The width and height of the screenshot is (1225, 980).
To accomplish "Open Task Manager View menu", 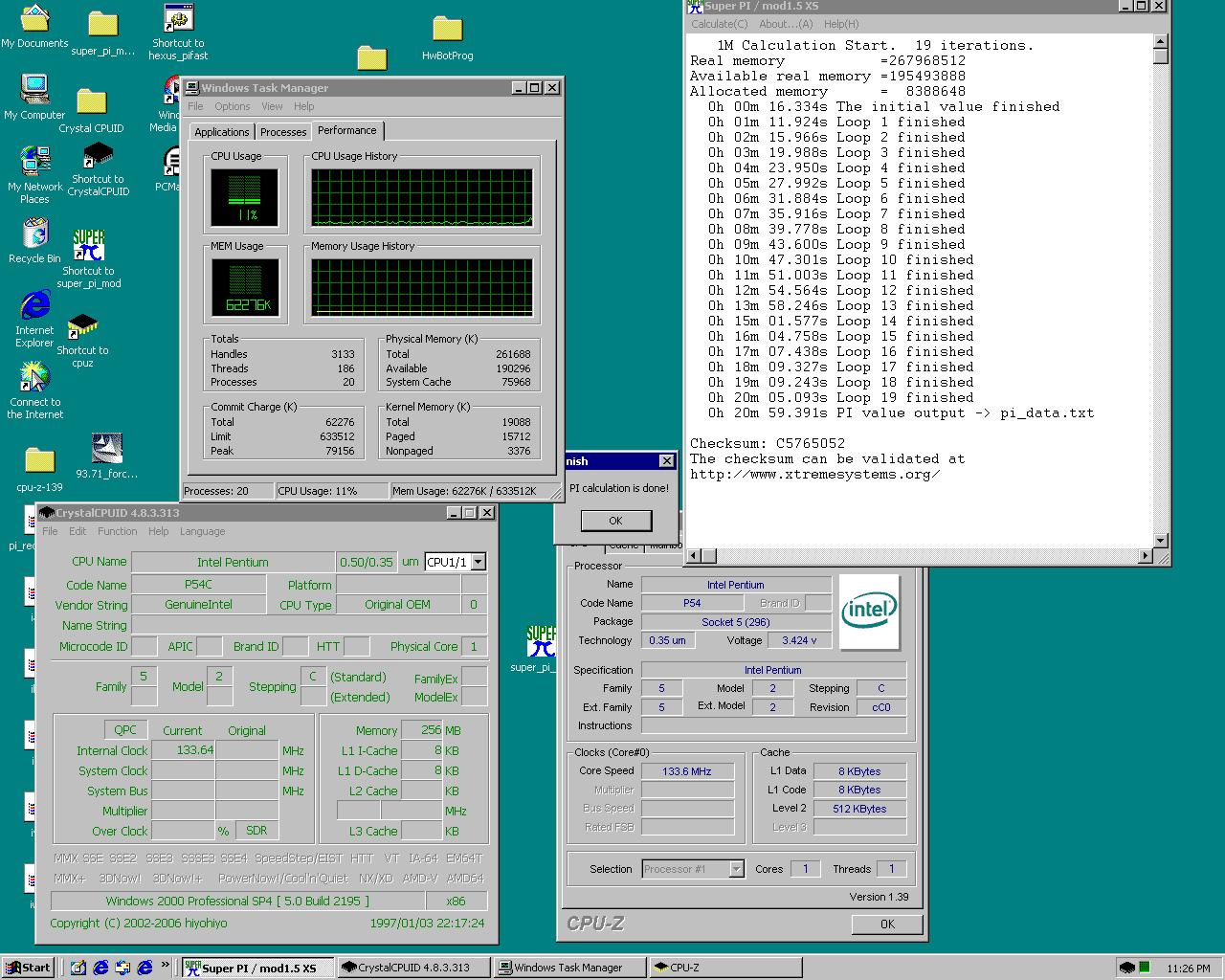I will point(272,106).
